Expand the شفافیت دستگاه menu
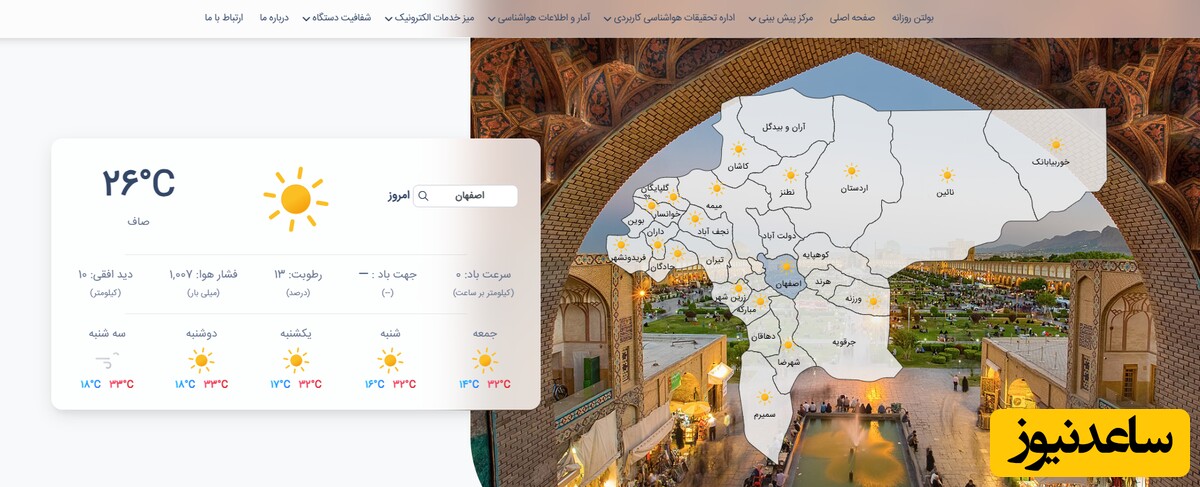Screen dimensions: 1200x487 point(337,18)
